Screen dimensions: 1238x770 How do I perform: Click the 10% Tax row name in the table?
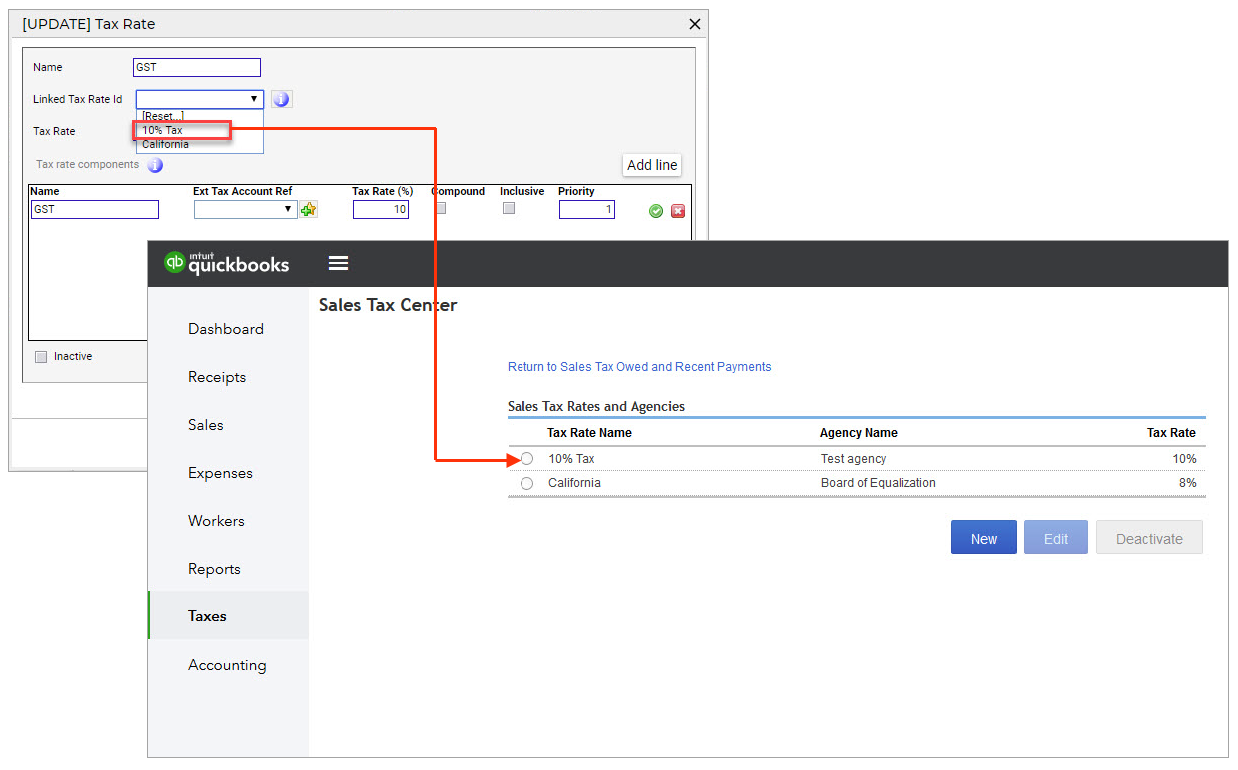[x=571, y=459]
